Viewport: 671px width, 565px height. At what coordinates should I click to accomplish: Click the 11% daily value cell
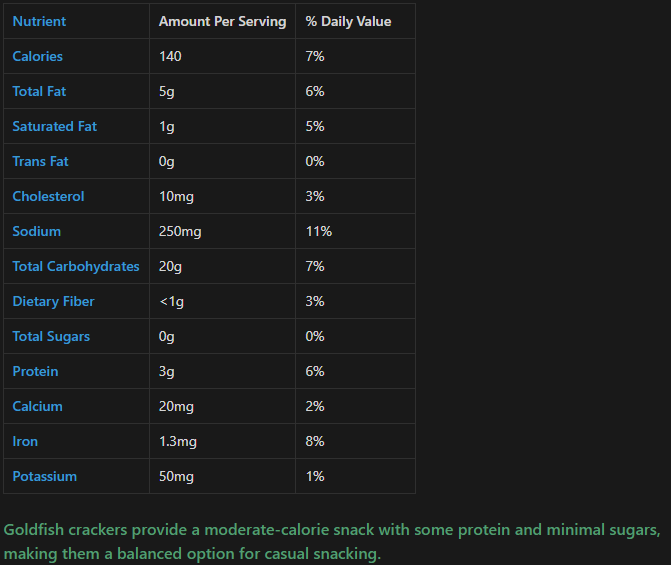point(319,231)
